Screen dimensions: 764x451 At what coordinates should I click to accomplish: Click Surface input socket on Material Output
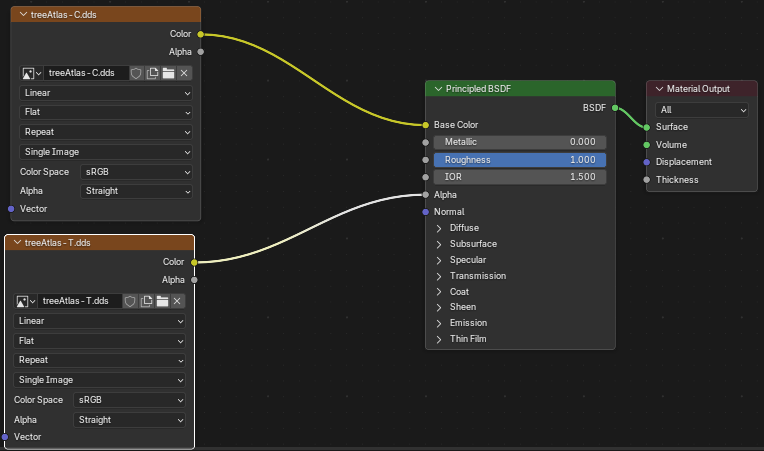647,127
